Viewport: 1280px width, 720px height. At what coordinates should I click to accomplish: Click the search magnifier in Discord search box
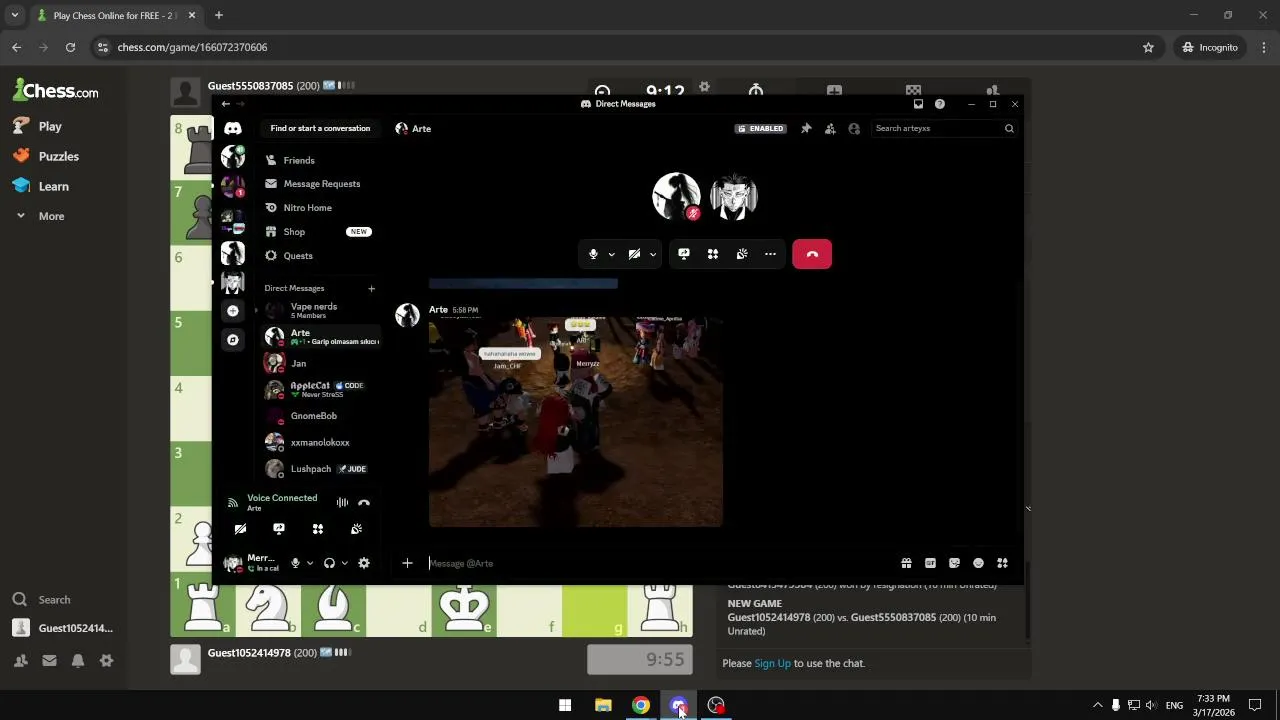[1009, 128]
